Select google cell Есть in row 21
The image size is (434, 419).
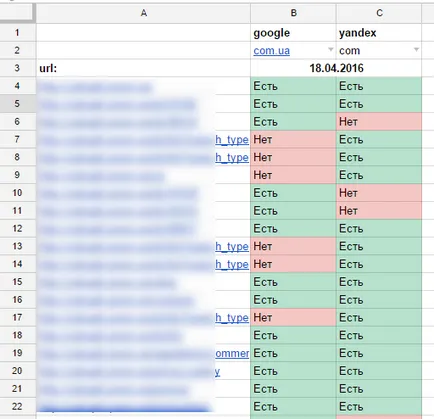[x=293, y=389]
